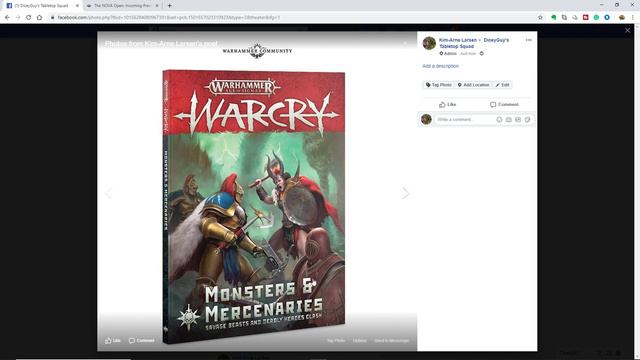This screenshot has height=360, width=640.
Task: Open the post options three-dot menu
Action: point(529,40)
